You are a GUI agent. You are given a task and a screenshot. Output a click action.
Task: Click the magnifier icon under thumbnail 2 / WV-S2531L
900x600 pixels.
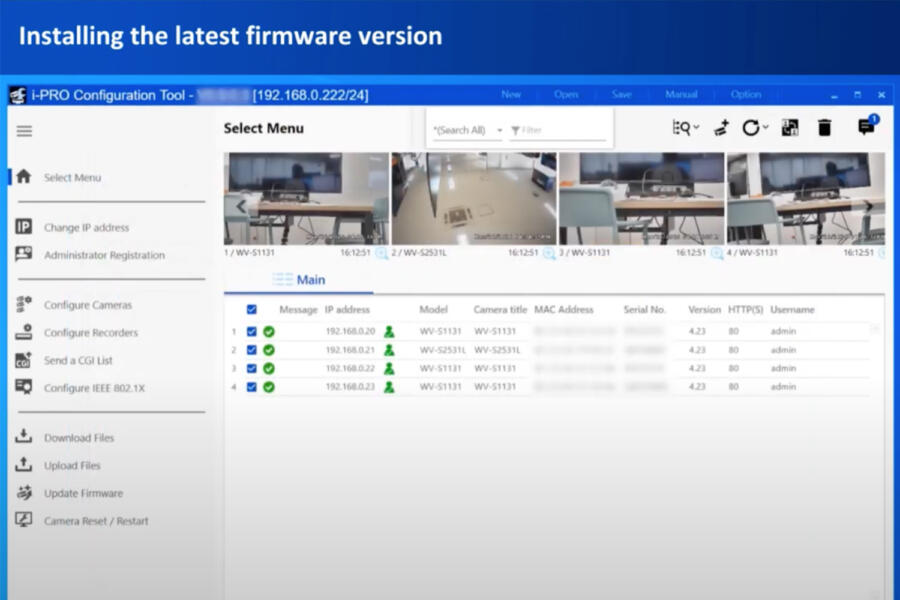click(549, 253)
